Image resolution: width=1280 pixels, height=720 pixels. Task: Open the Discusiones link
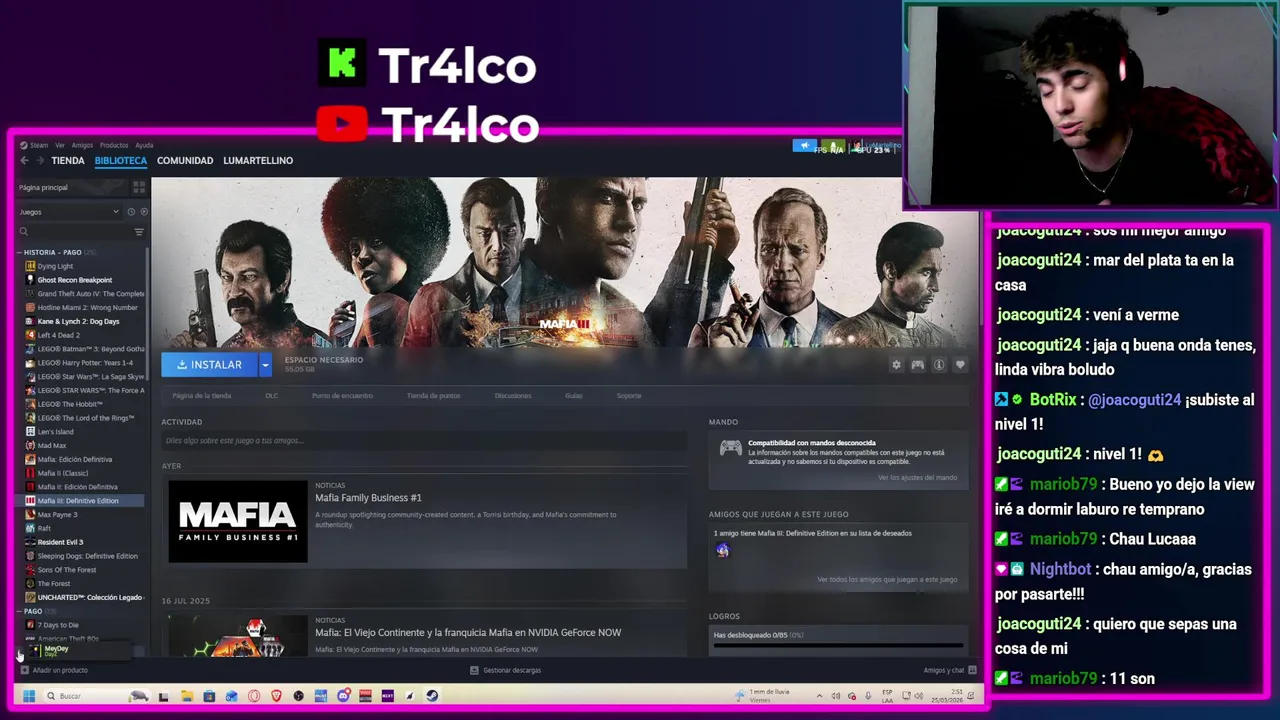click(x=513, y=396)
